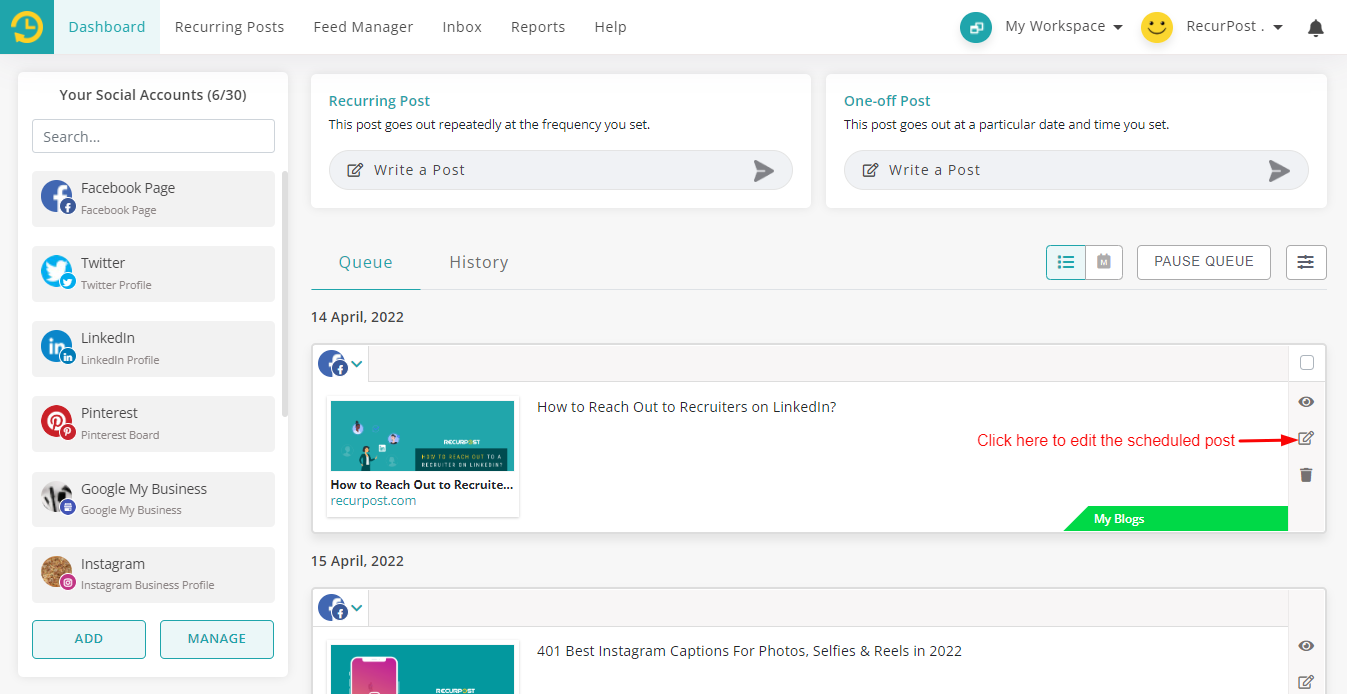Click the Recurring Post send arrow
Image resolution: width=1347 pixels, height=694 pixels.
[764, 171]
